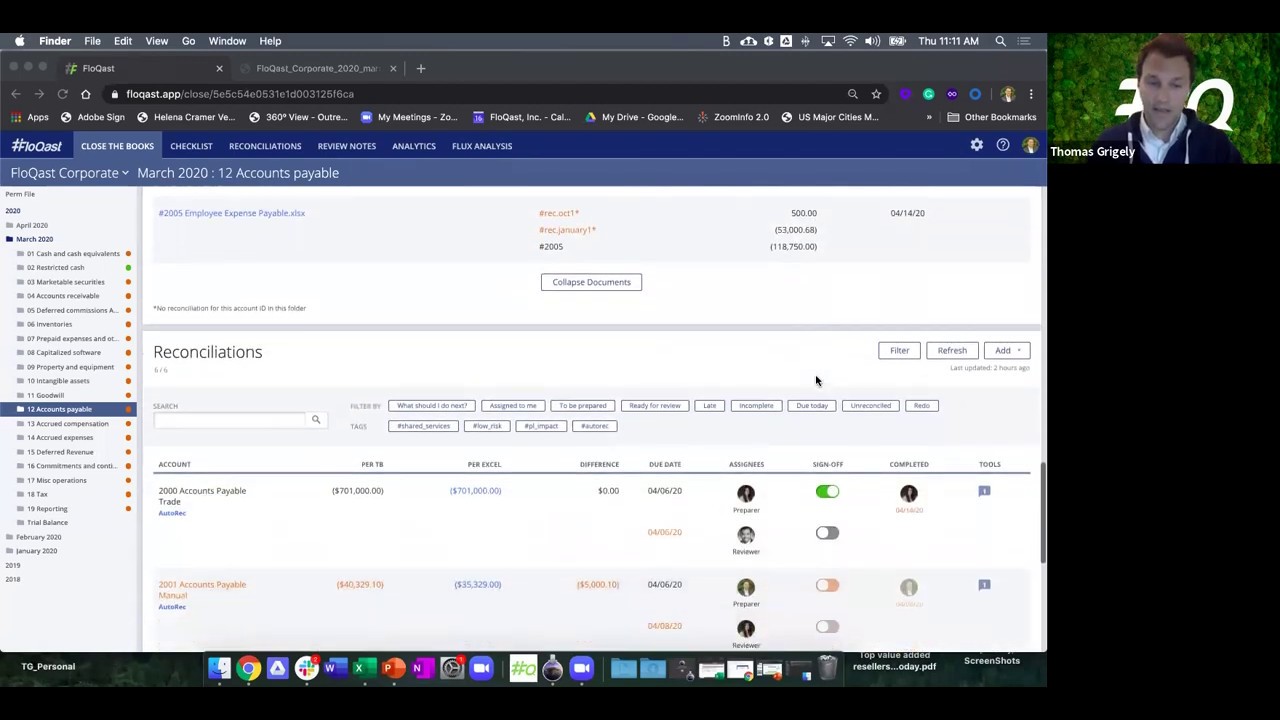Click the Filter button
This screenshot has height=720, width=1280.
pyautogui.click(x=899, y=351)
